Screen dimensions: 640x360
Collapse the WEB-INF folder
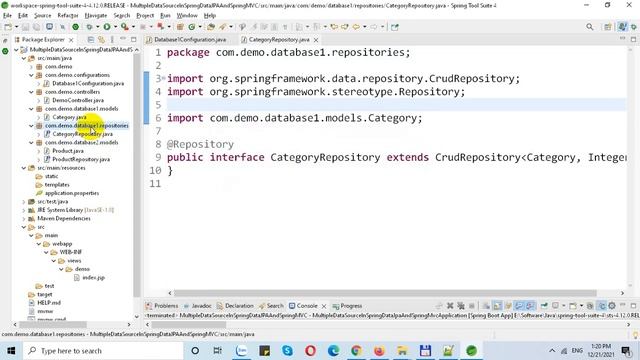coord(46,252)
